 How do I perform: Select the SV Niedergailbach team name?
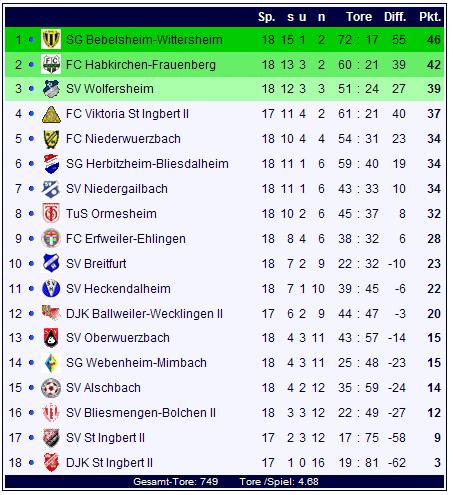point(117,189)
